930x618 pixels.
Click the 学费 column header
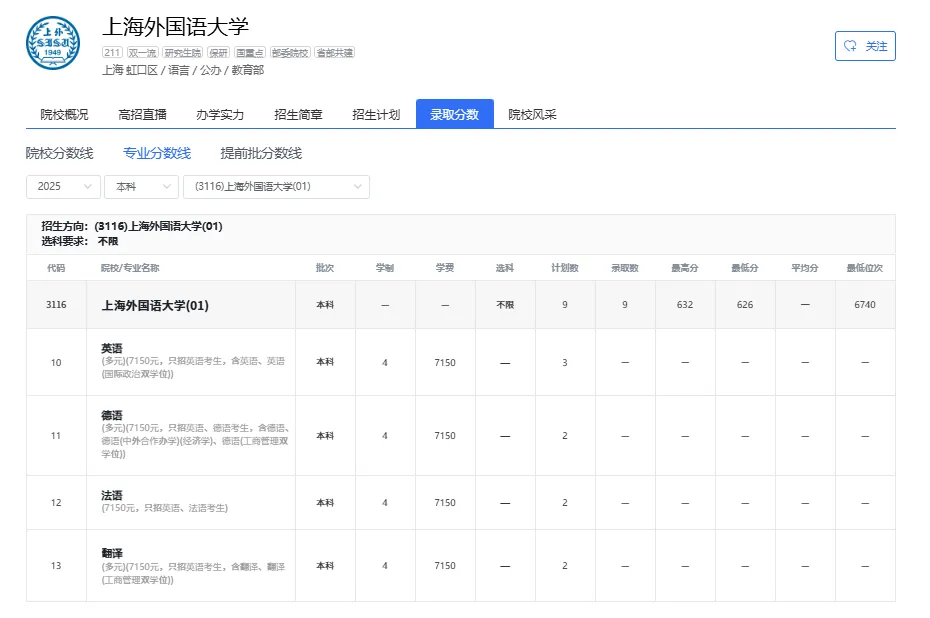[445, 268]
